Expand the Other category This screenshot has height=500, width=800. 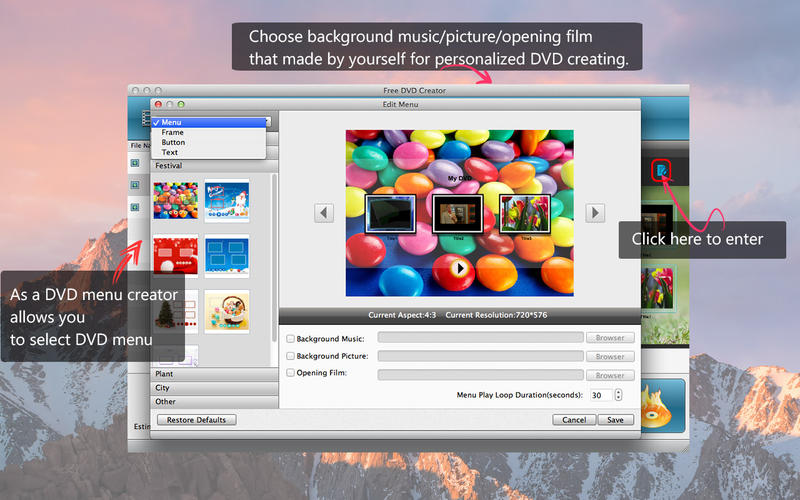214,402
